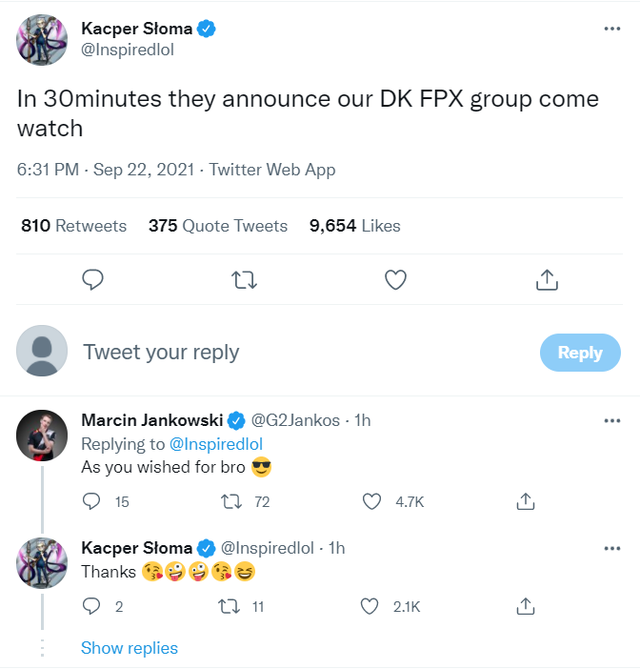This screenshot has height=669, width=640.
Task: Open more options on Marcin Jankowski's reply
Action: 612,420
